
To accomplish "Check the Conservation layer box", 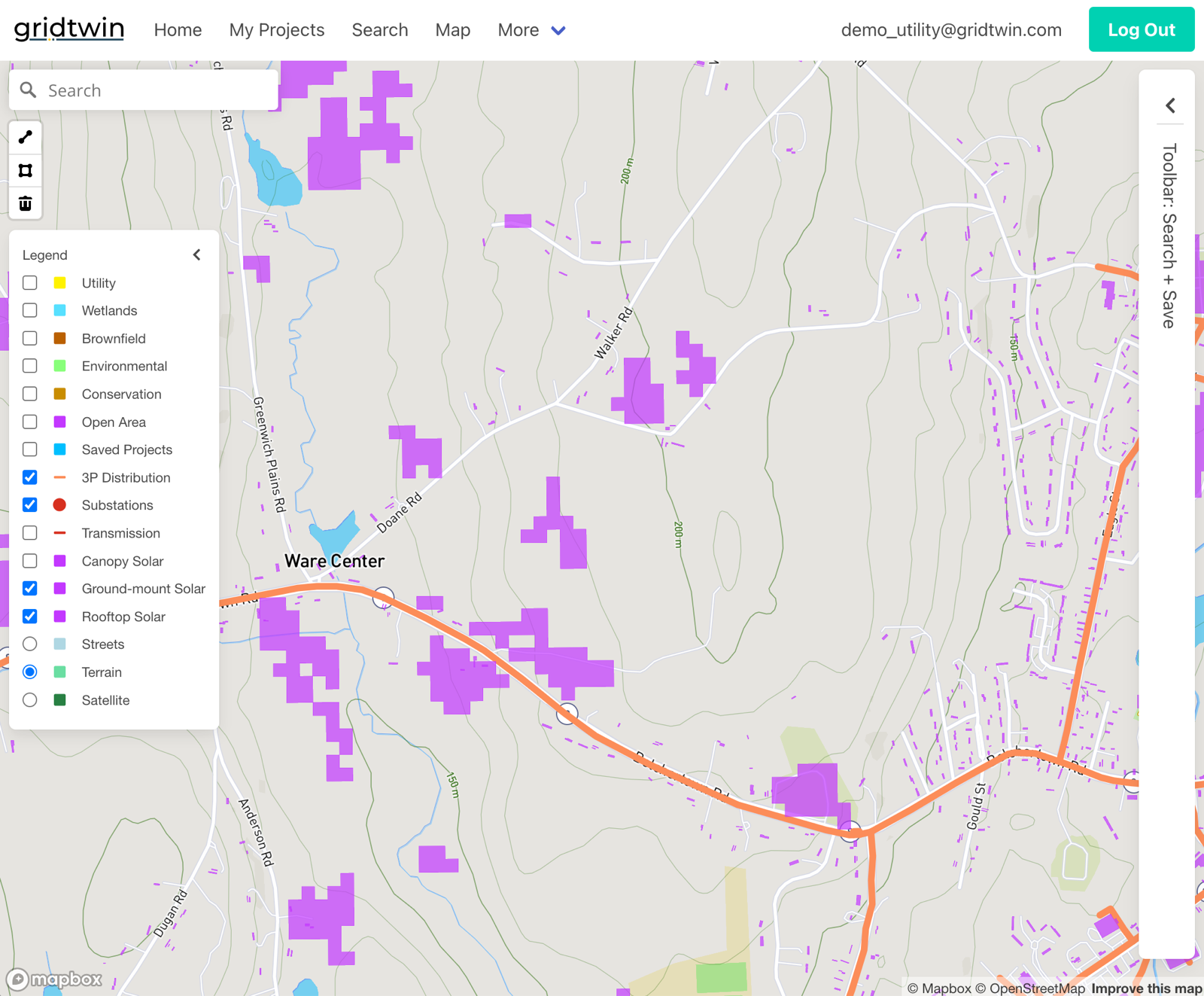I will [30, 394].
